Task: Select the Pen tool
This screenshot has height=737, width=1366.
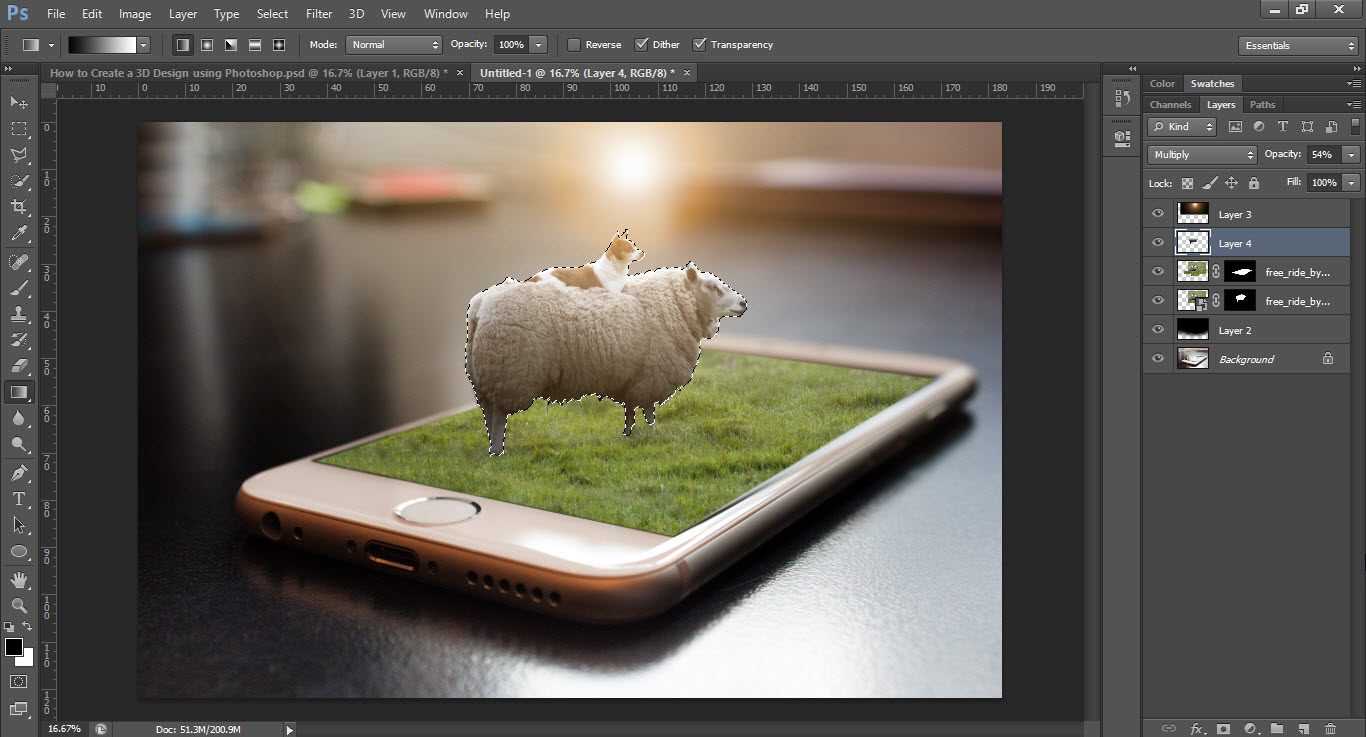Action: click(x=19, y=473)
